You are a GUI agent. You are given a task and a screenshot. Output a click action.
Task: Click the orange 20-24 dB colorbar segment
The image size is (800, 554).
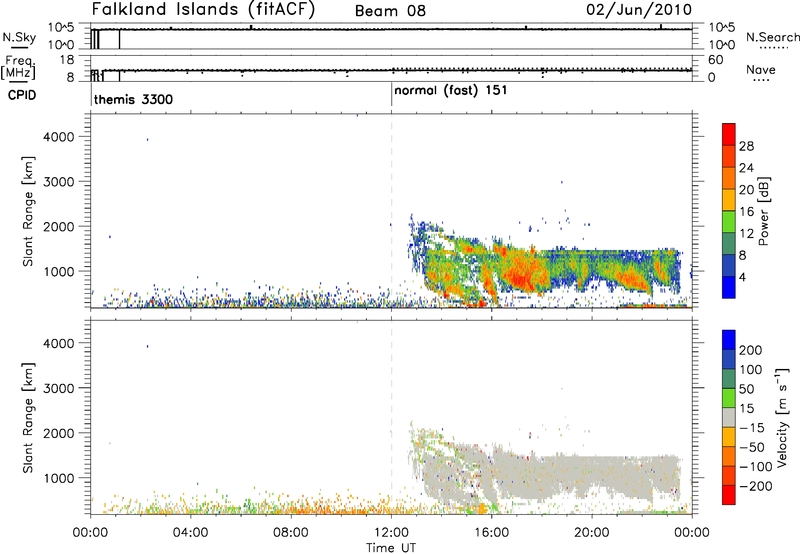[x=729, y=178]
